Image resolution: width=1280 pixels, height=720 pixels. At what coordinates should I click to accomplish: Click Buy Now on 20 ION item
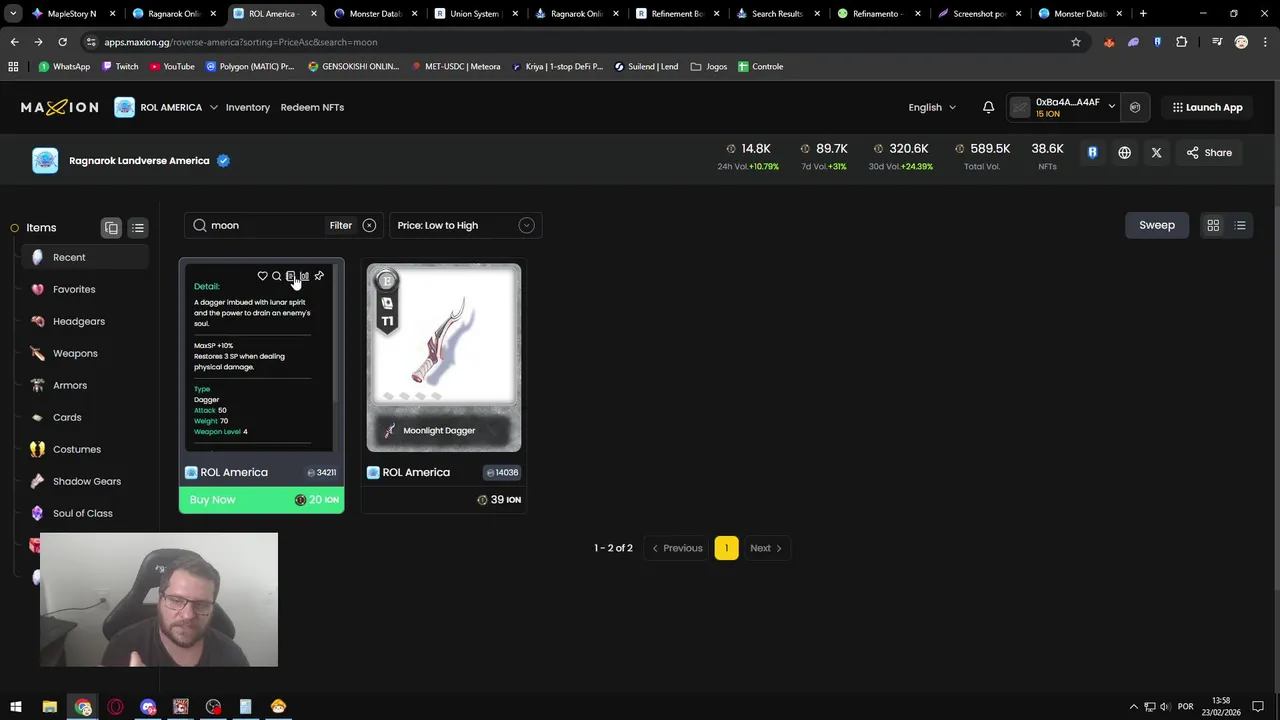pos(262,500)
